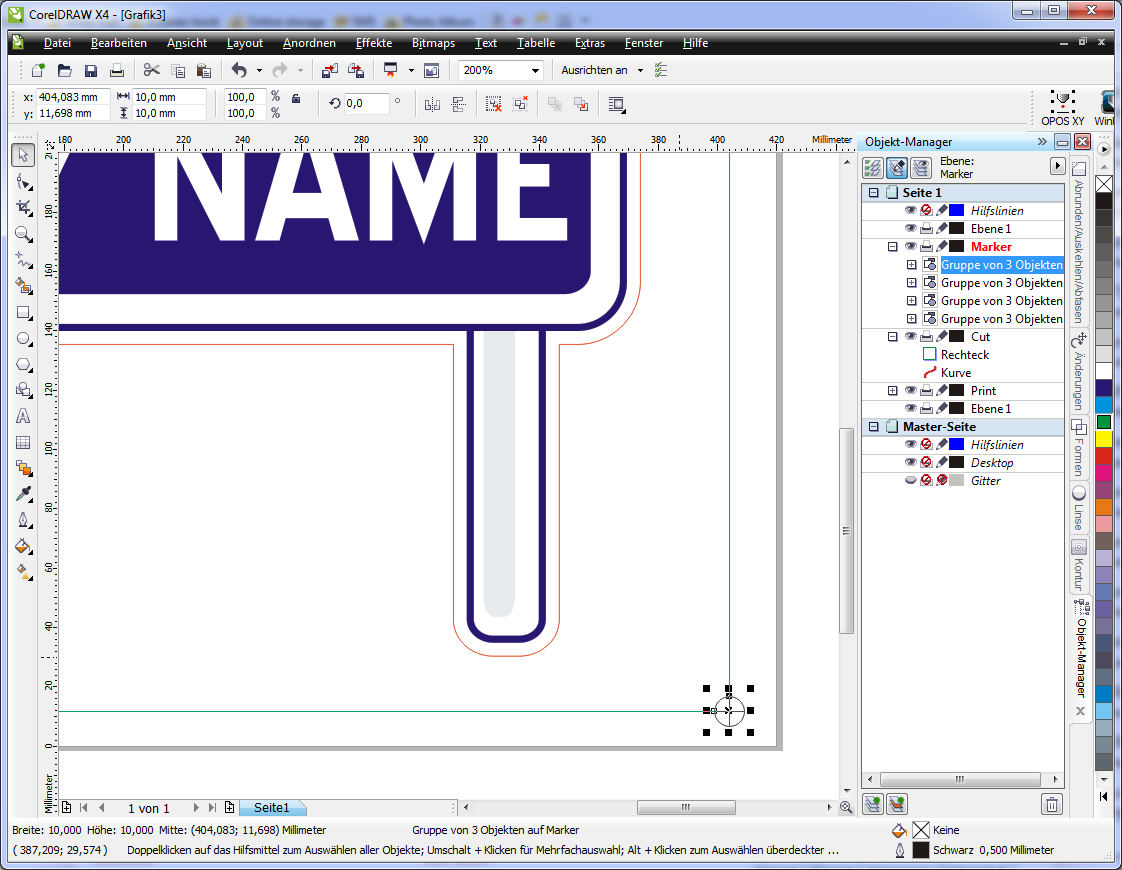This screenshot has width=1122, height=870.
Task: Click the delete trash icon in Objekt-Manager
Action: (1051, 804)
